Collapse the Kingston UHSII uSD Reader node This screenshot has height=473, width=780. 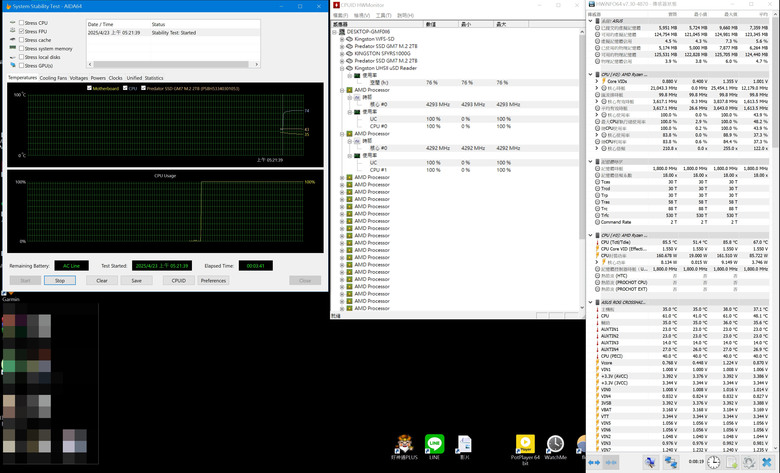pyautogui.click(x=342, y=68)
